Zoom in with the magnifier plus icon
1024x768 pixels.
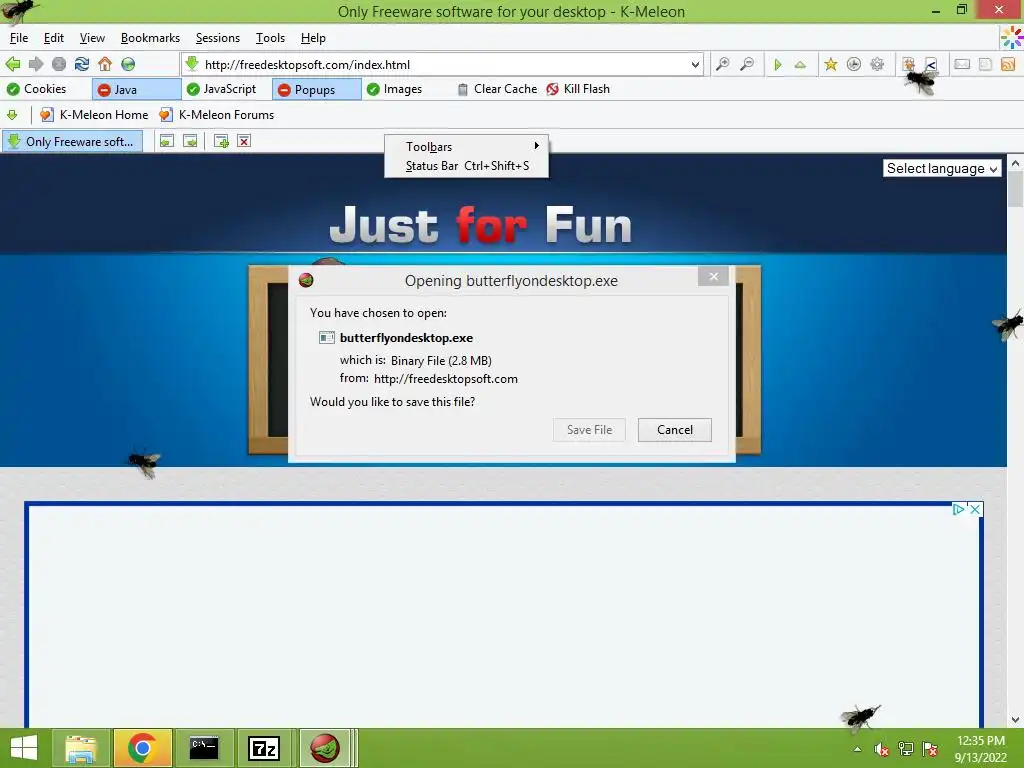point(722,64)
